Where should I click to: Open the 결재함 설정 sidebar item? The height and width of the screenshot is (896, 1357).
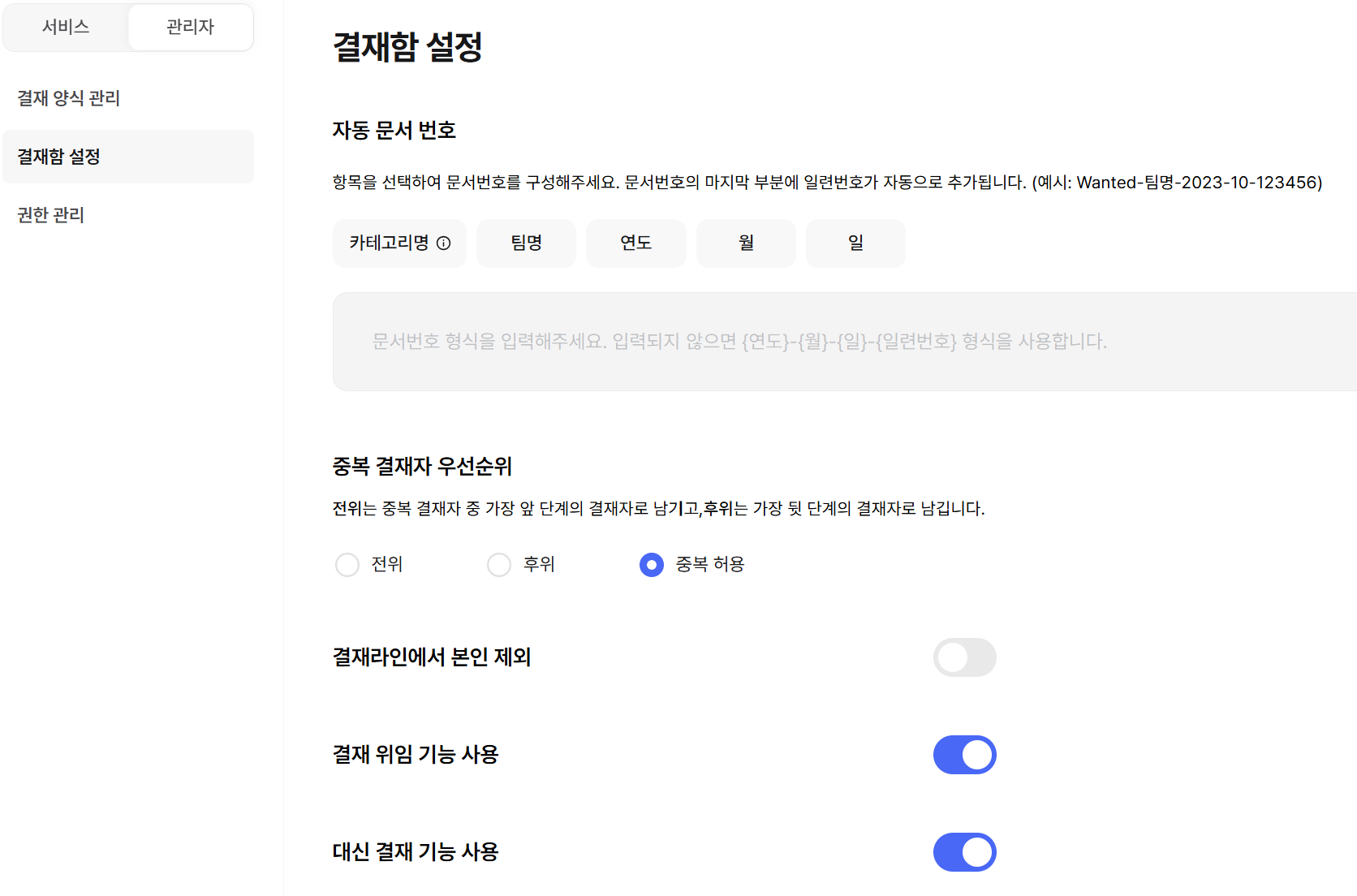tap(128, 157)
